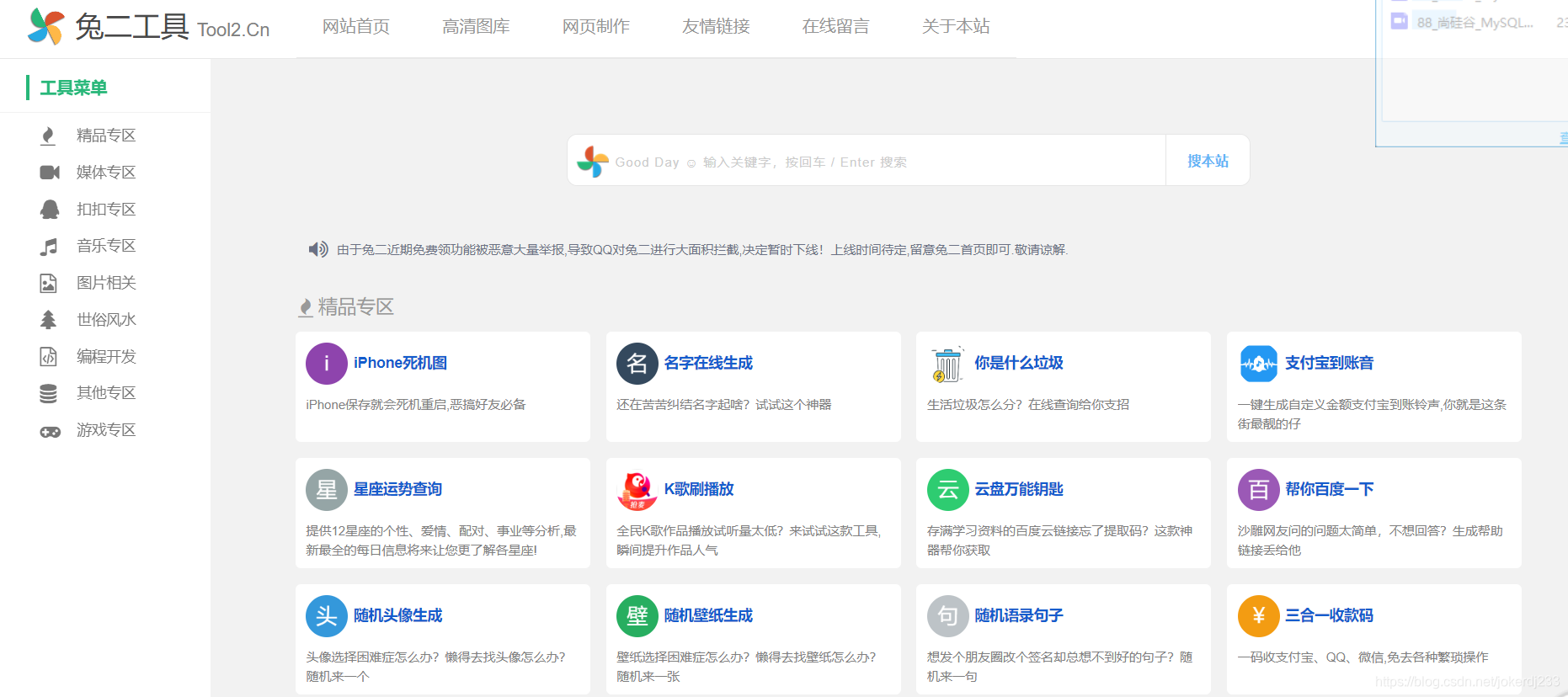The height and width of the screenshot is (697, 1568).
Task: Click the purple 百 circle icon
Action: click(x=1259, y=490)
